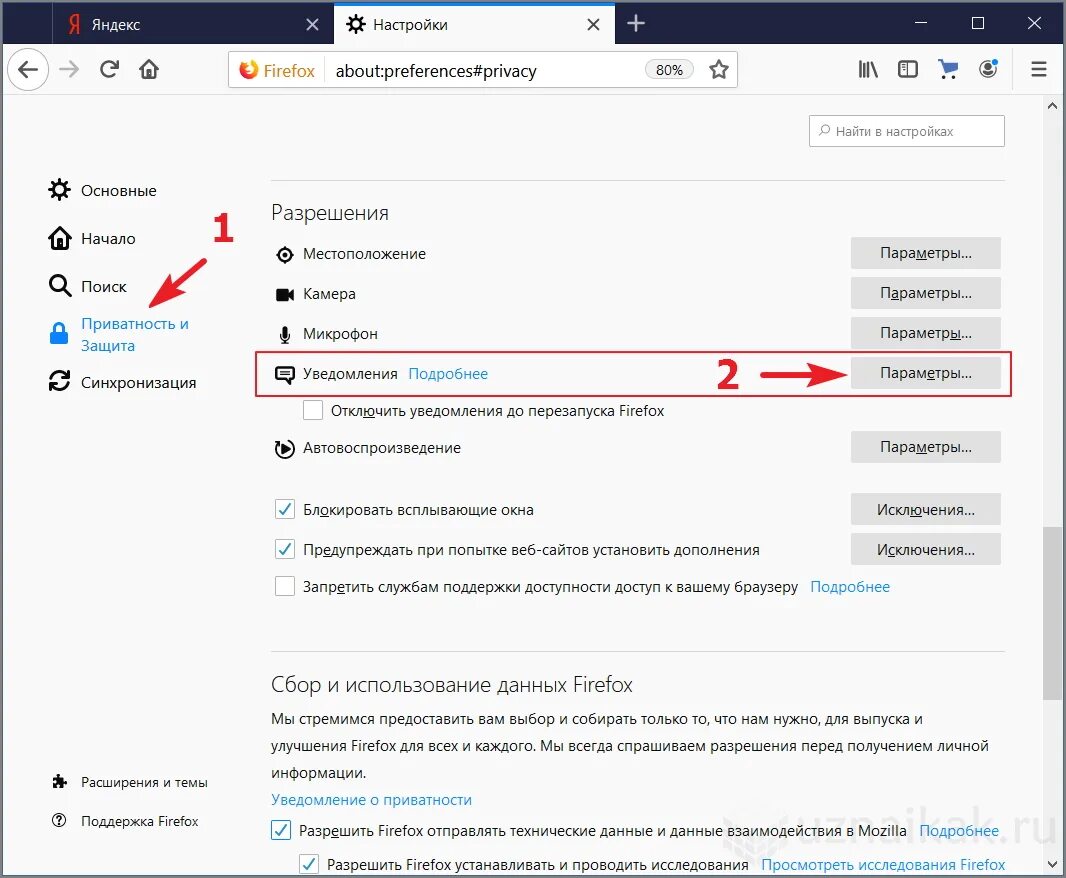Open Уведомление о приватности link
Viewport: 1066px width, 878px height.
tap(371, 800)
